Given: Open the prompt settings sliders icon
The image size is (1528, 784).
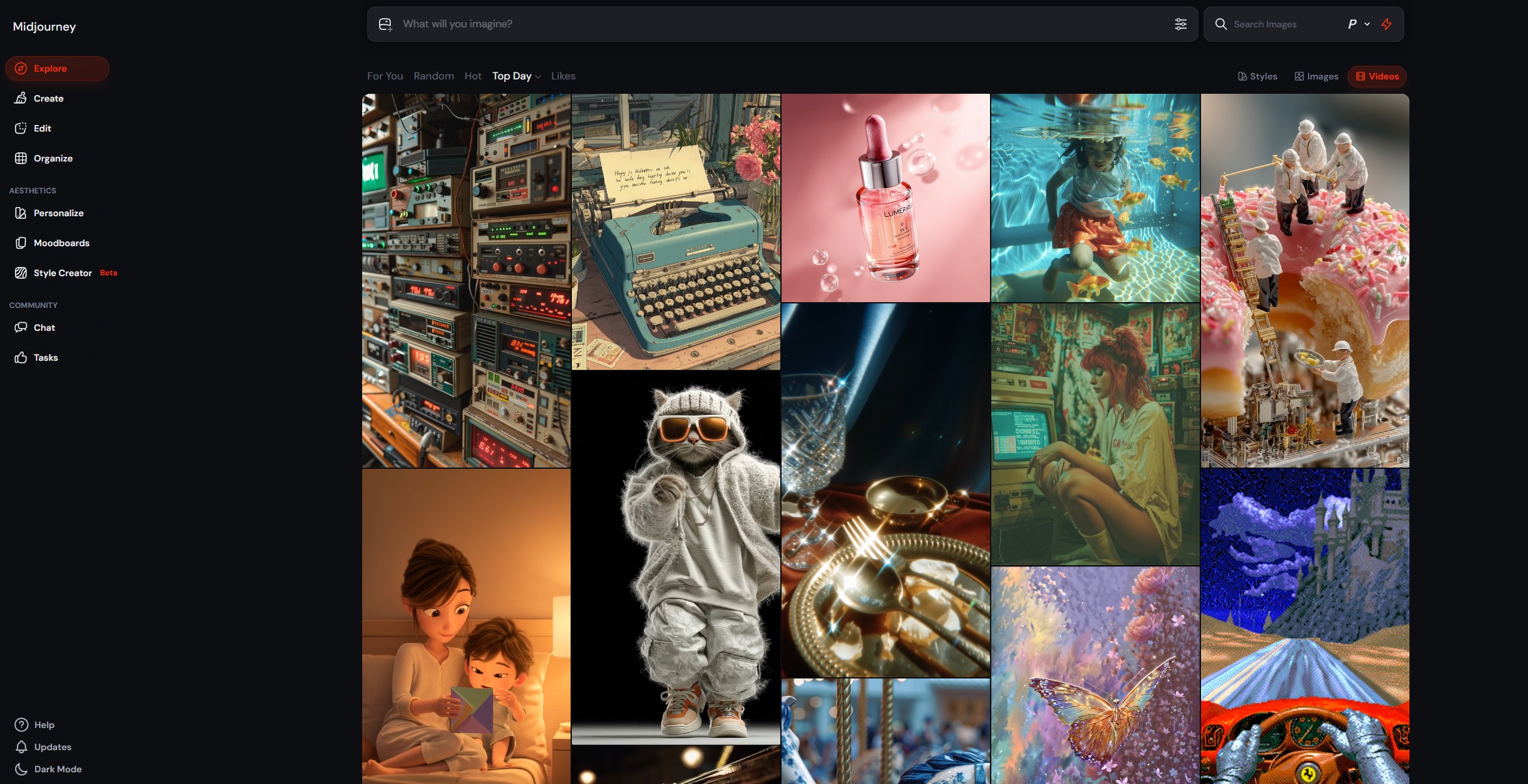Looking at the screenshot, I should pos(1180,24).
